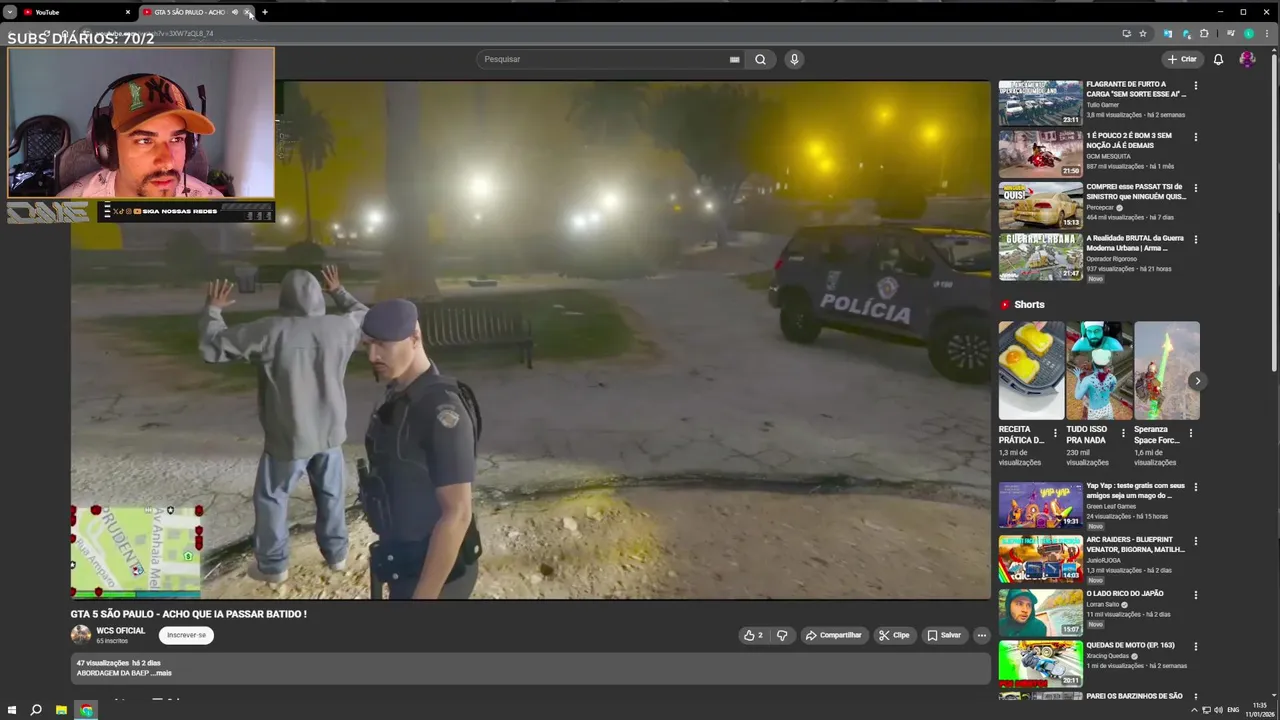The image size is (1280, 720).
Task: Like the video with thumbs up
Action: (x=753, y=635)
